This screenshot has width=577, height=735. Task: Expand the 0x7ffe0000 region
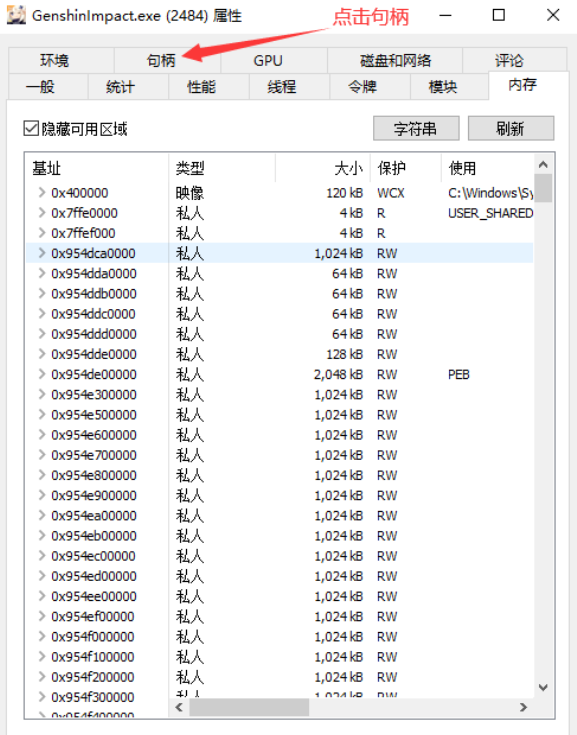tap(42, 212)
